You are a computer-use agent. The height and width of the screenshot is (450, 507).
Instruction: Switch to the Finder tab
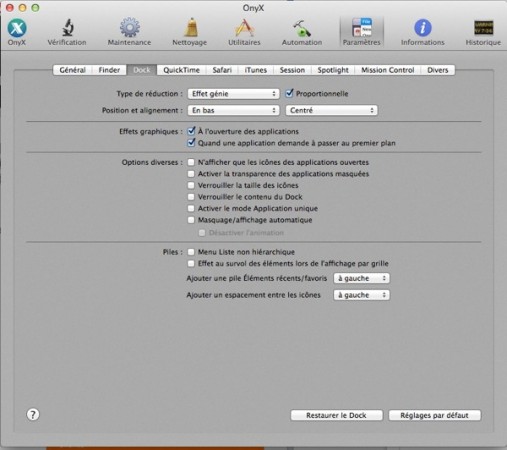coord(109,70)
